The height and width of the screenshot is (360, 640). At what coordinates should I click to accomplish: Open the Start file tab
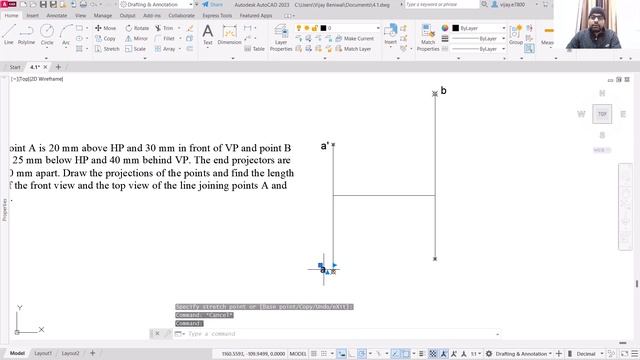15,67
